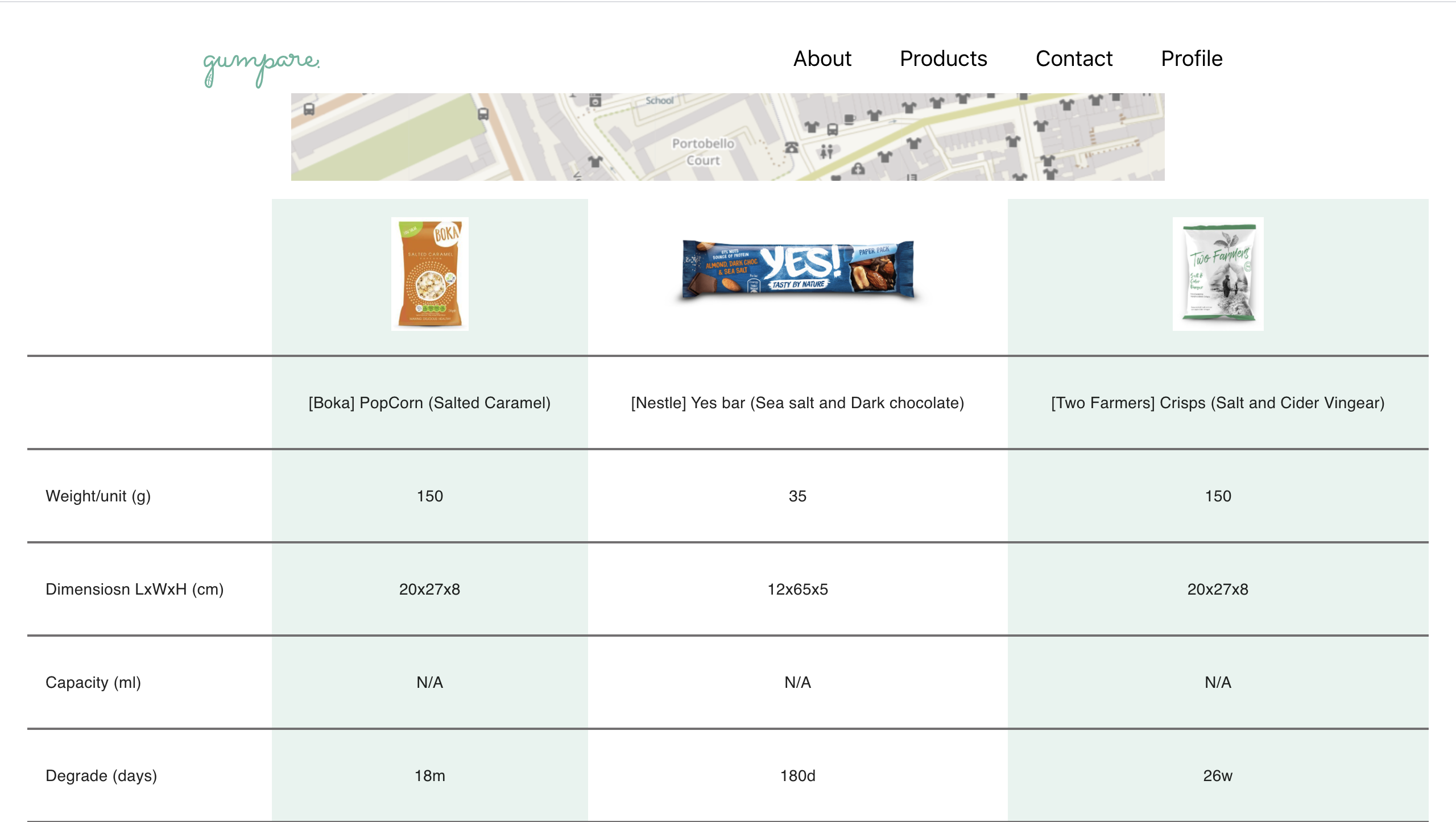The height and width of the screenshot is (822, 1456).
Task: Click the shopping bag icon on the map
Action: 858,169
